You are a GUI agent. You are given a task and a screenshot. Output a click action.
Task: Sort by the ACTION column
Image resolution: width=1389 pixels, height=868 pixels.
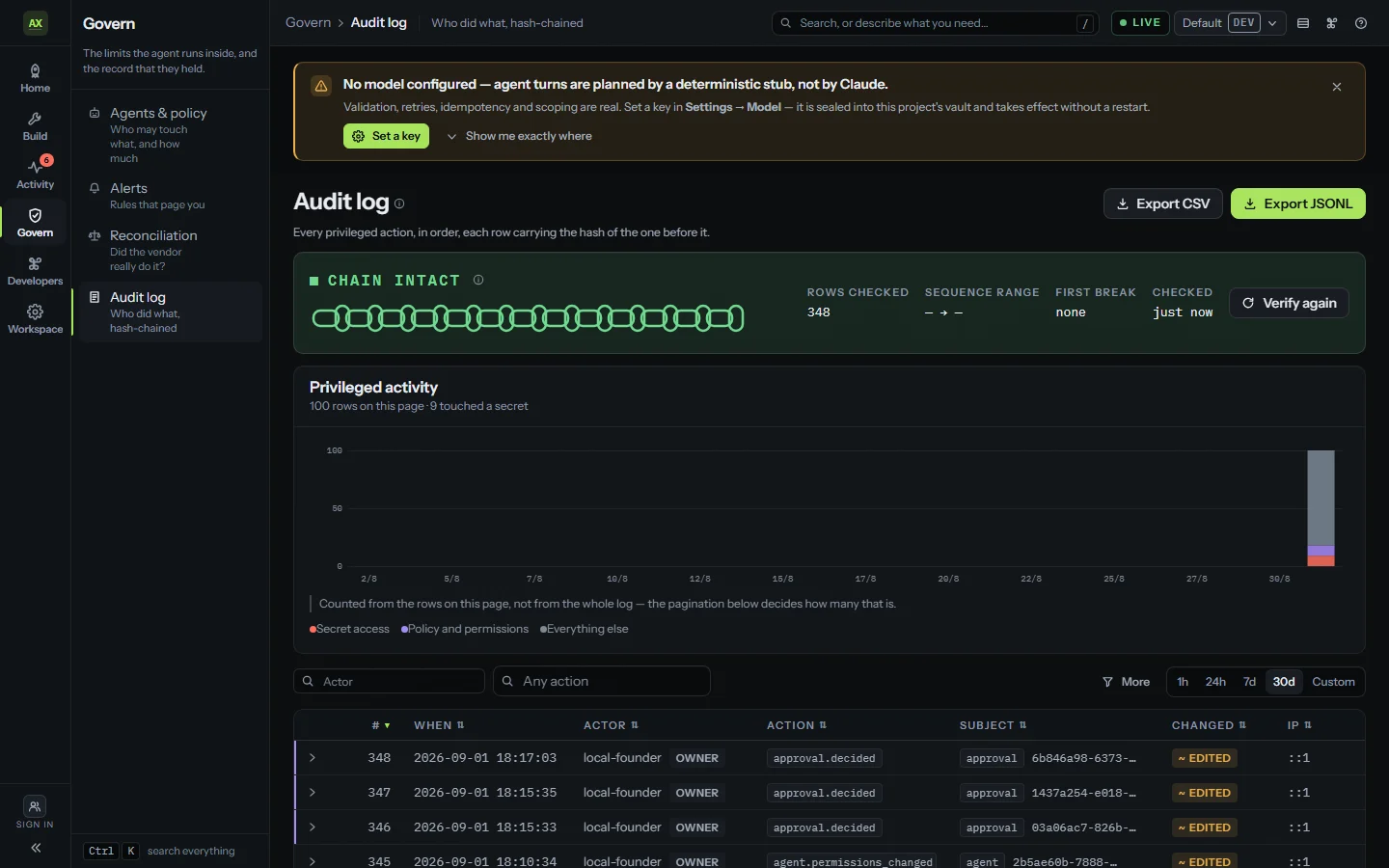click(797, 725)
